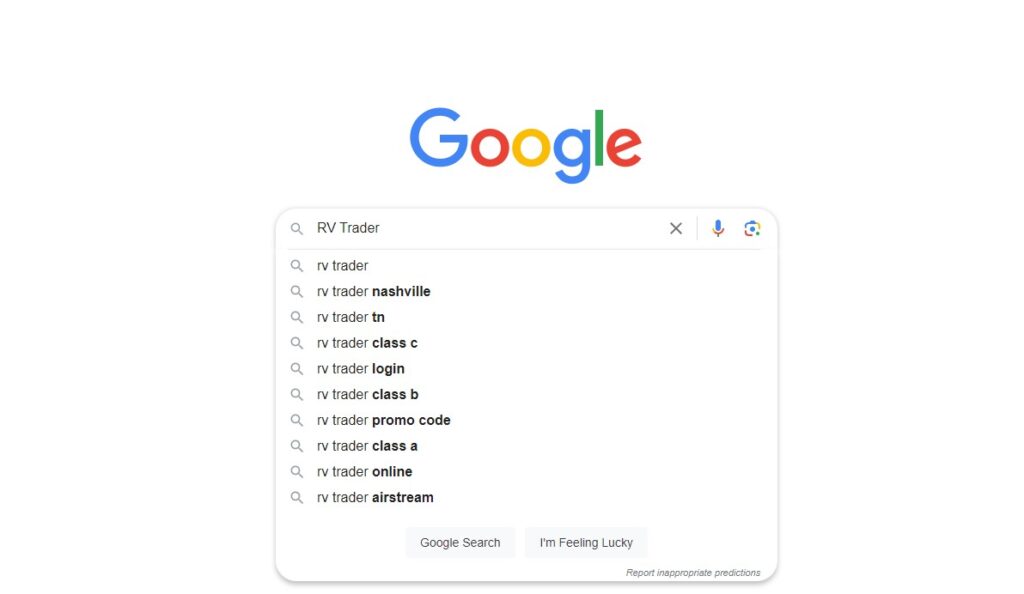Click magnifier icon beside 'rv trader nashville'
The height and width of the screenshot is (594, 1024).
click(296, 292)
